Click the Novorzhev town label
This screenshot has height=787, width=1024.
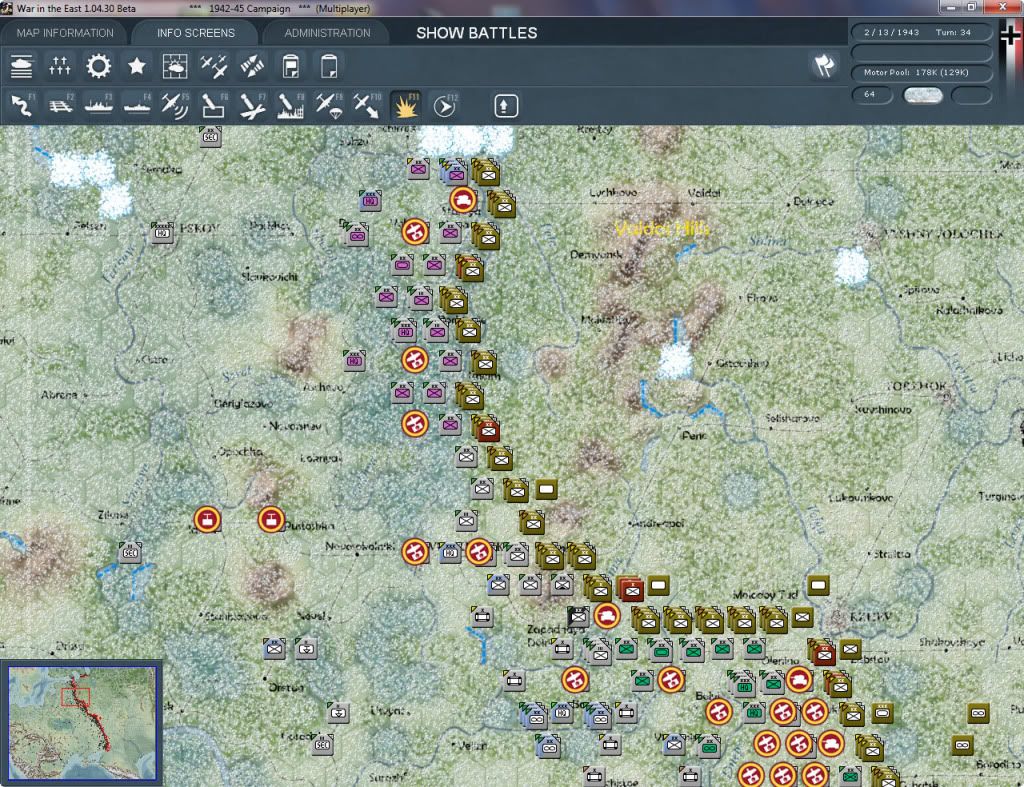pyautogui.click(x=296, y=426)
